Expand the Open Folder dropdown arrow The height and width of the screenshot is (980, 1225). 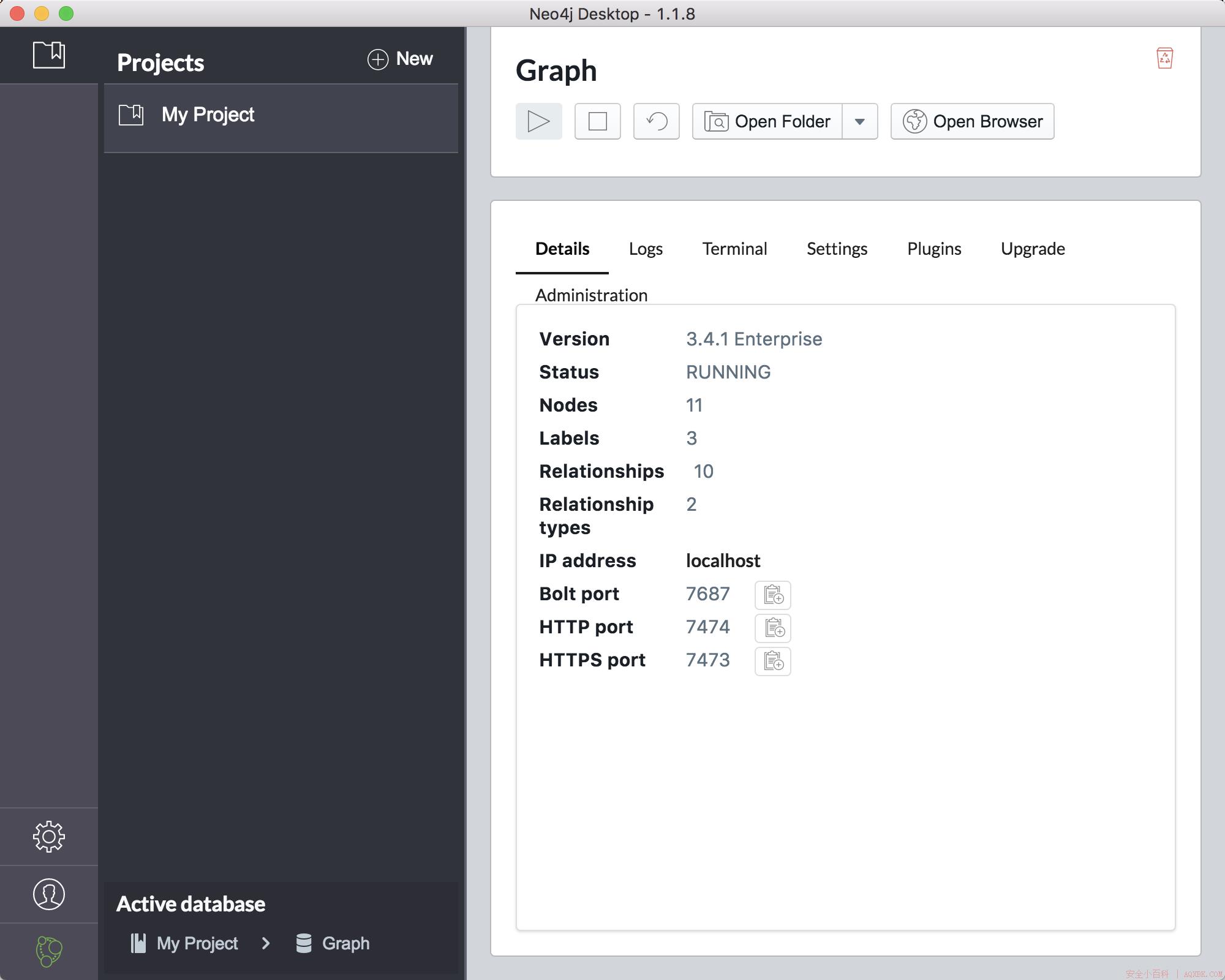coord(860,121)
